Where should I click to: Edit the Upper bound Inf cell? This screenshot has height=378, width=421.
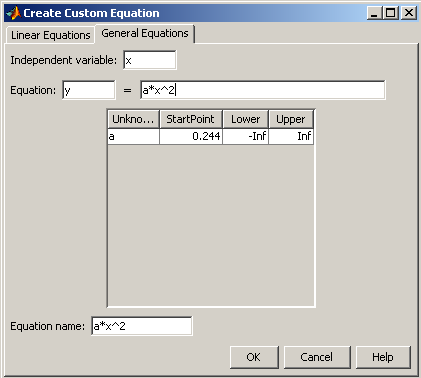[291, 136]
